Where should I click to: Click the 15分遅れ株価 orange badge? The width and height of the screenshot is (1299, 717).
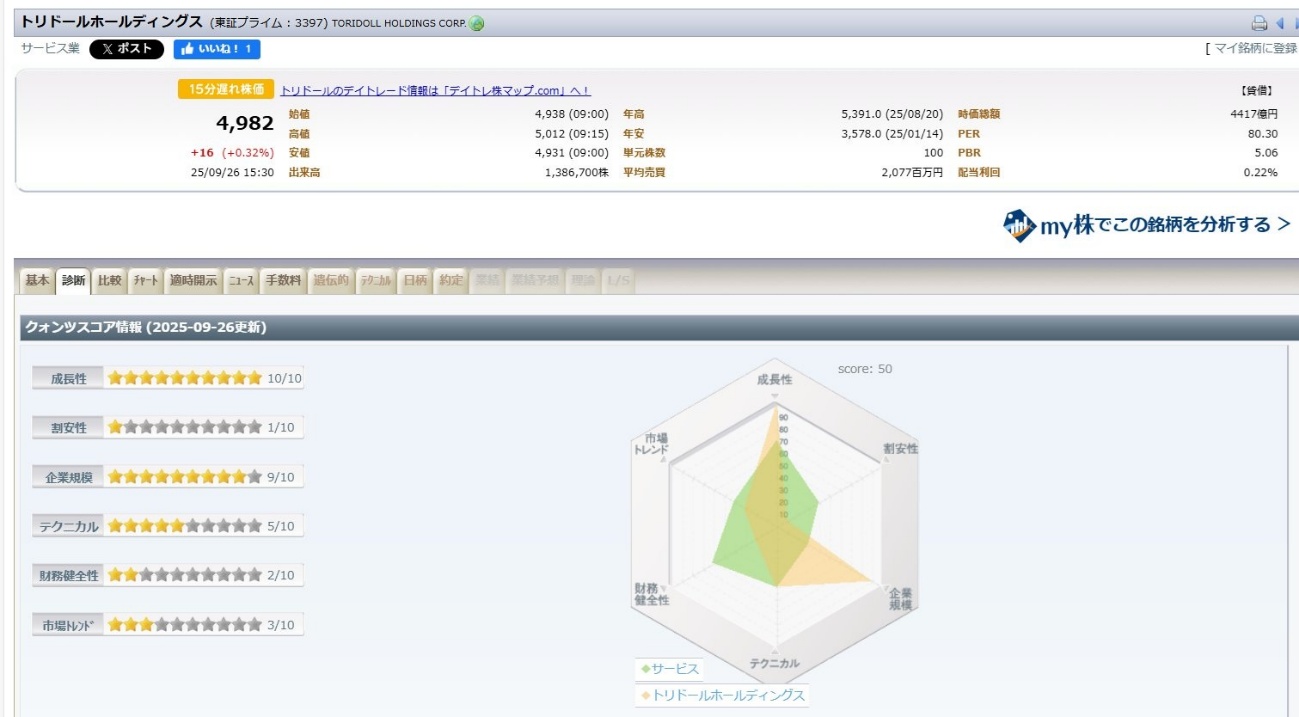pos(226,90)
